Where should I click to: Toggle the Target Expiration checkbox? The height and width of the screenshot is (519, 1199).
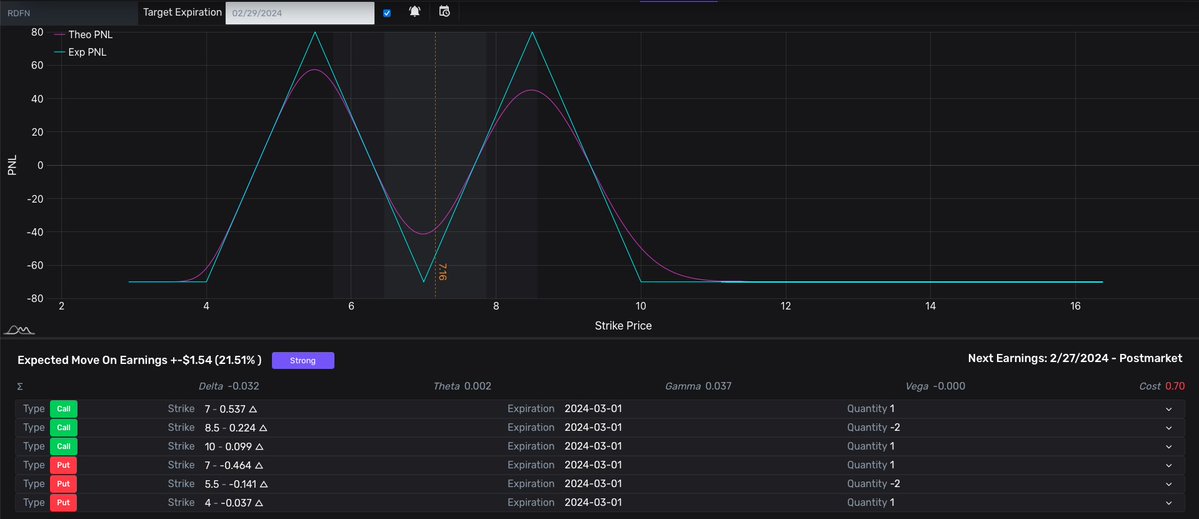click(x=387, y=13)
